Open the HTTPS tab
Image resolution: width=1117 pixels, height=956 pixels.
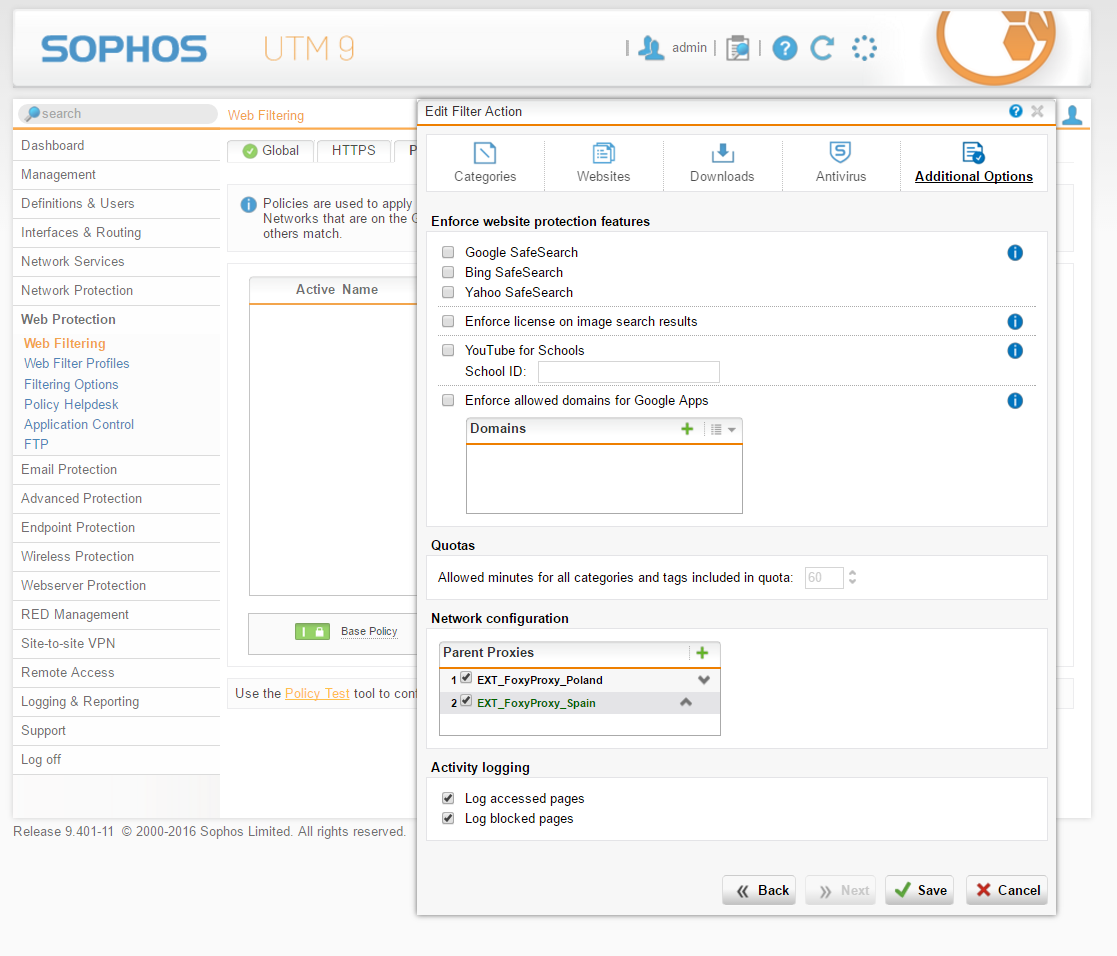coord(353,151)
